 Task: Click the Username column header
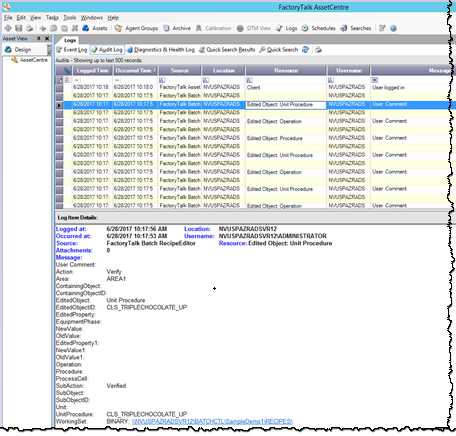(349, 71)
